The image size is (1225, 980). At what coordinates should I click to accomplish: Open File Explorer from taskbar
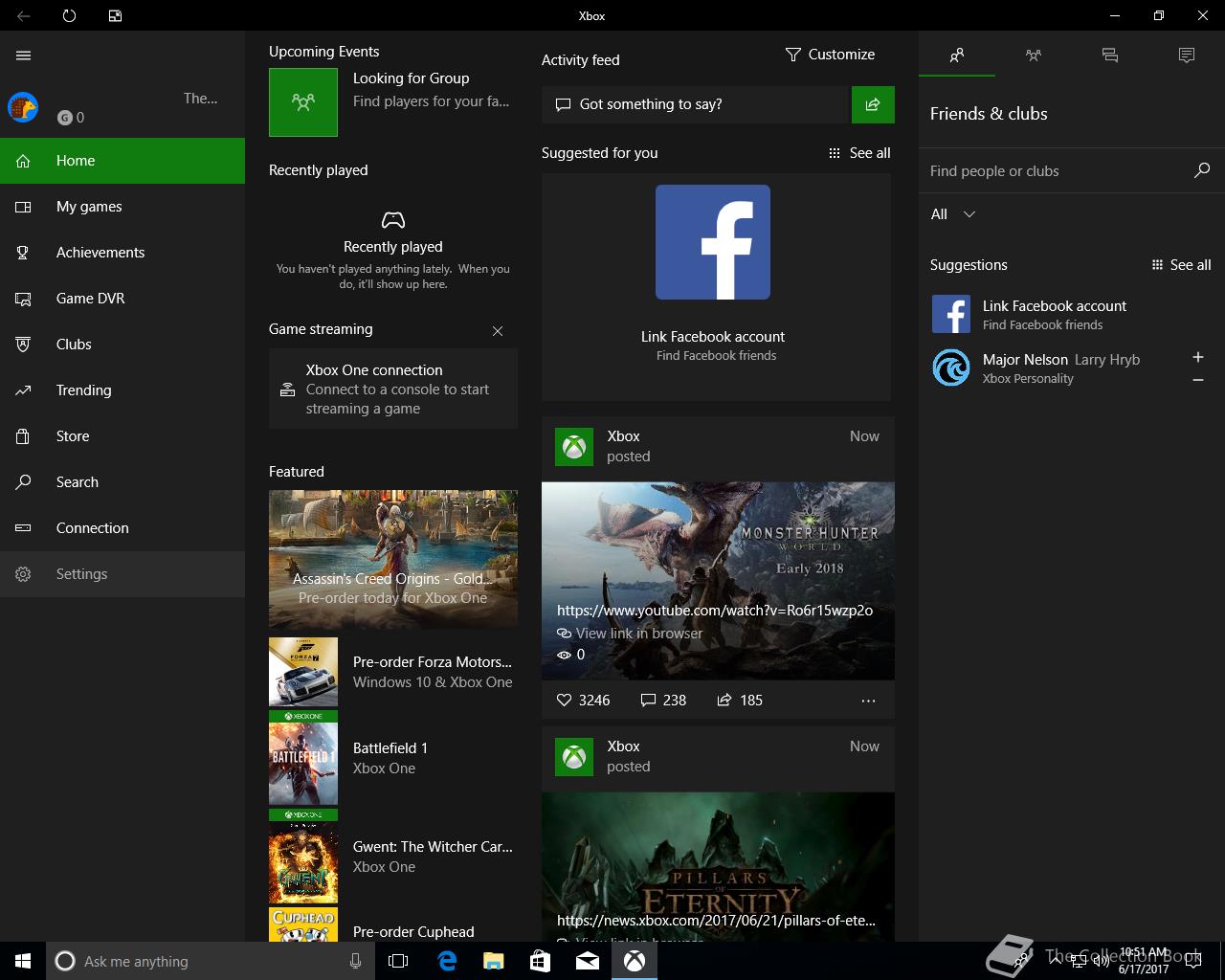tap(493, 961)
